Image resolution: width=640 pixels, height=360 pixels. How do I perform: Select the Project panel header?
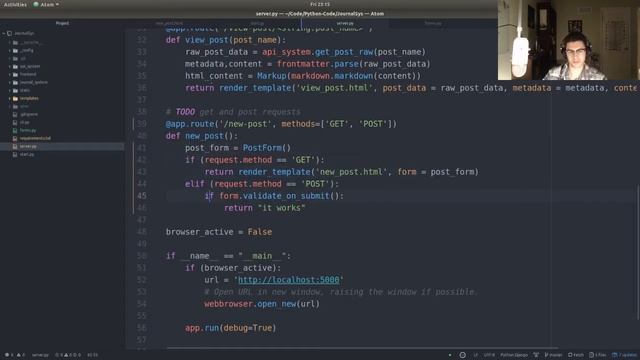click(x=62, y=23)
